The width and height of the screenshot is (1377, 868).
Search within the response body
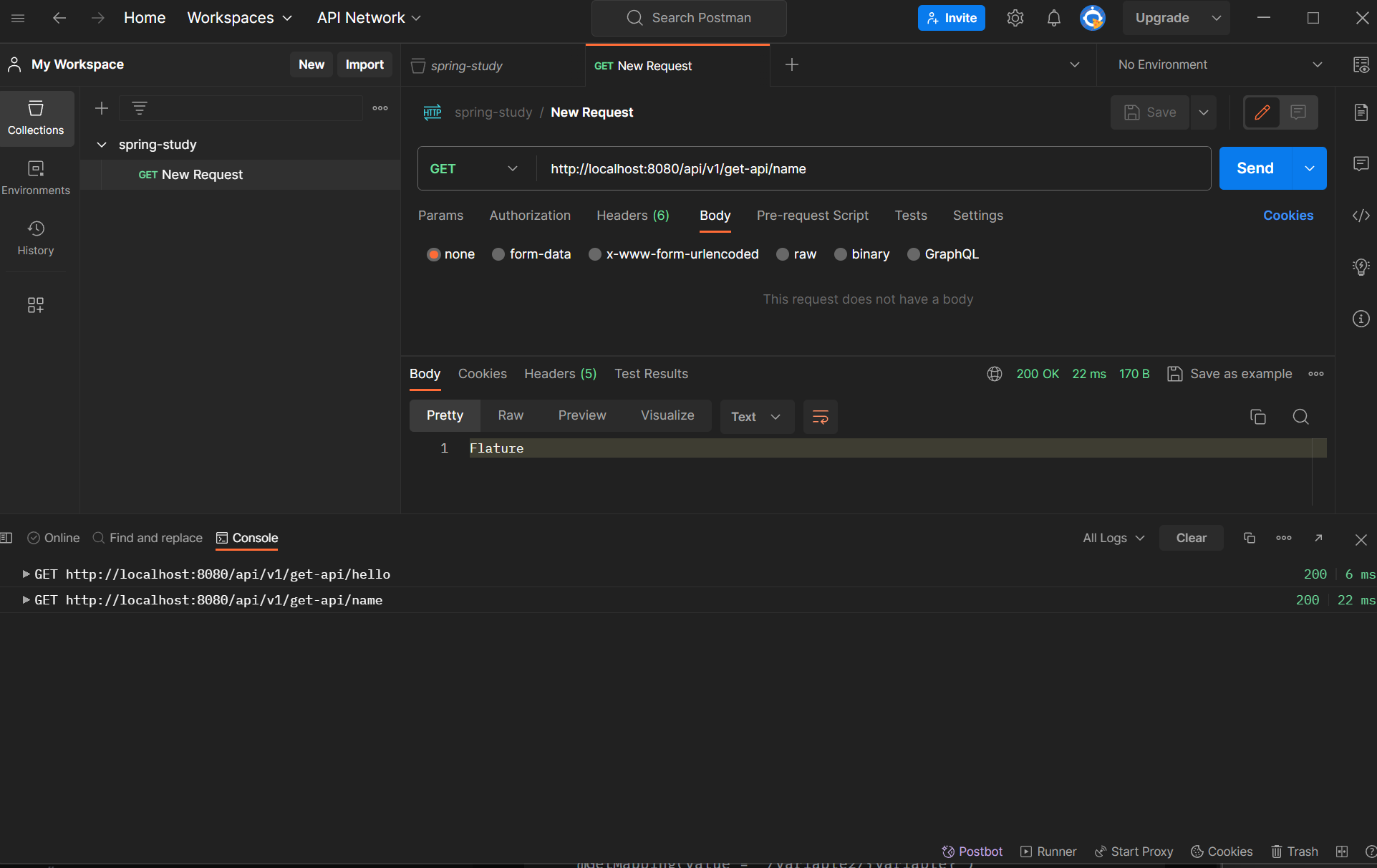[x=1300, y=417]
